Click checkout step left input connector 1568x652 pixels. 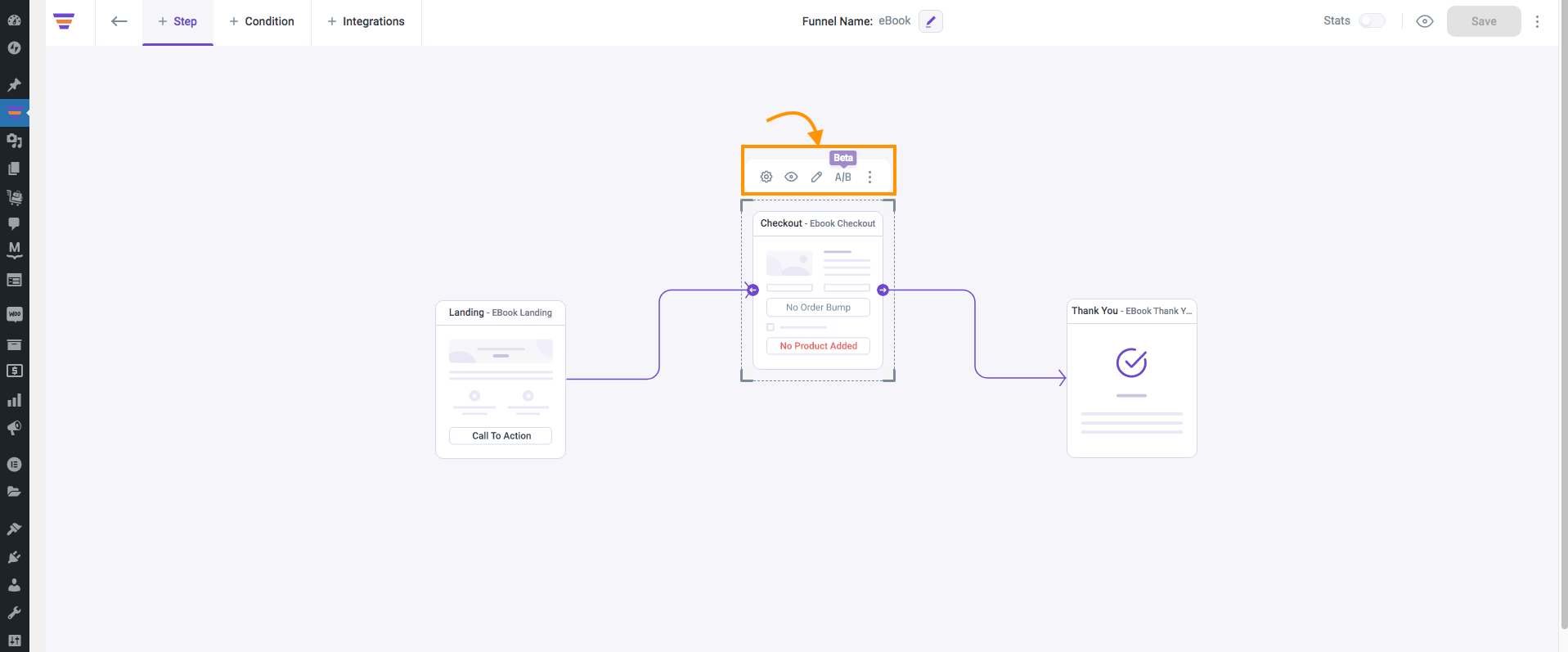click(753, 290)
